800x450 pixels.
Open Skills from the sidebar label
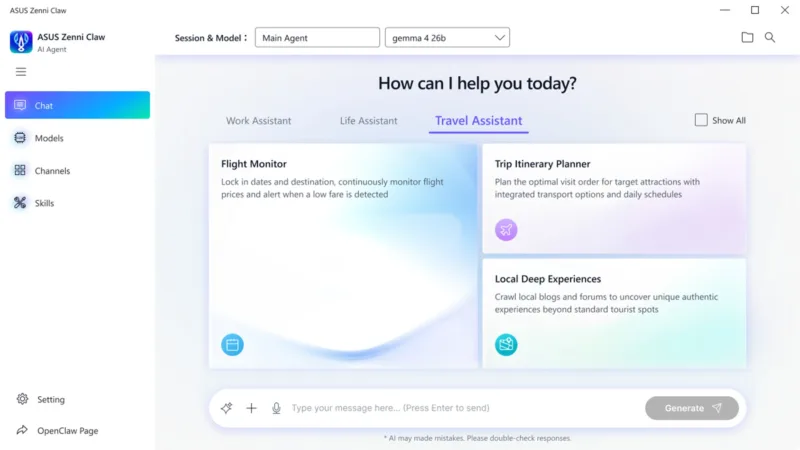[x=44, y=203]
